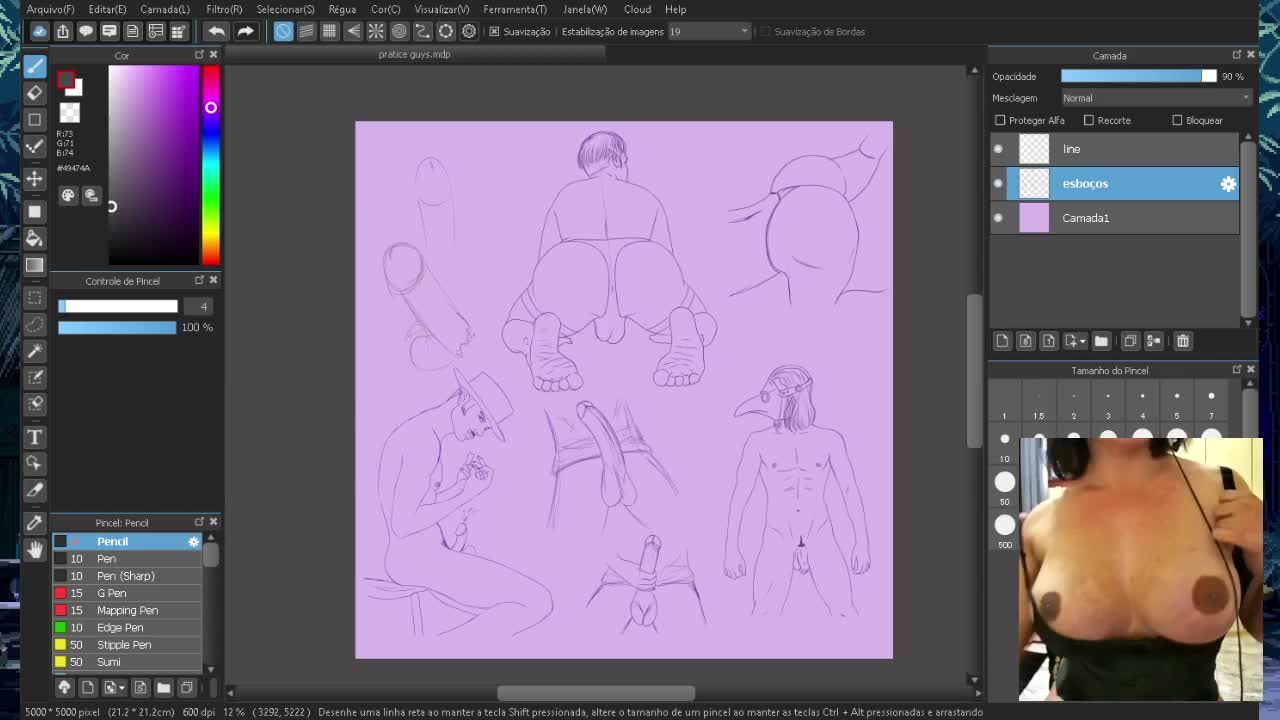The image size is (1280, 720).
Task: Check the Recorte checkbox
Action: [x=1088, y=120]
